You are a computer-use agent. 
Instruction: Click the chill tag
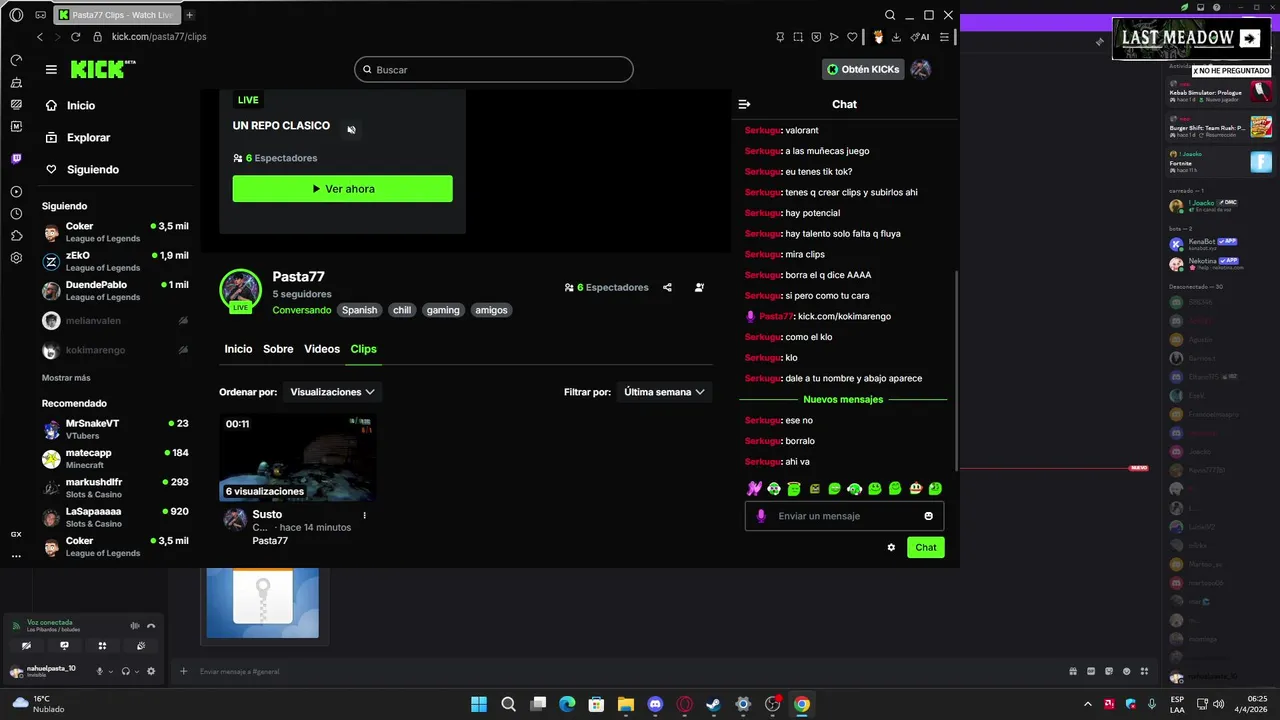402,310
